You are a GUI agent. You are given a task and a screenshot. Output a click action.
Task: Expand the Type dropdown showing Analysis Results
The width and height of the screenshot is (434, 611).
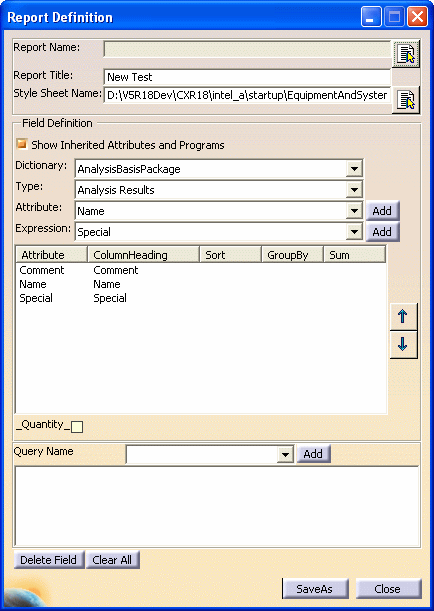point(354,190)
